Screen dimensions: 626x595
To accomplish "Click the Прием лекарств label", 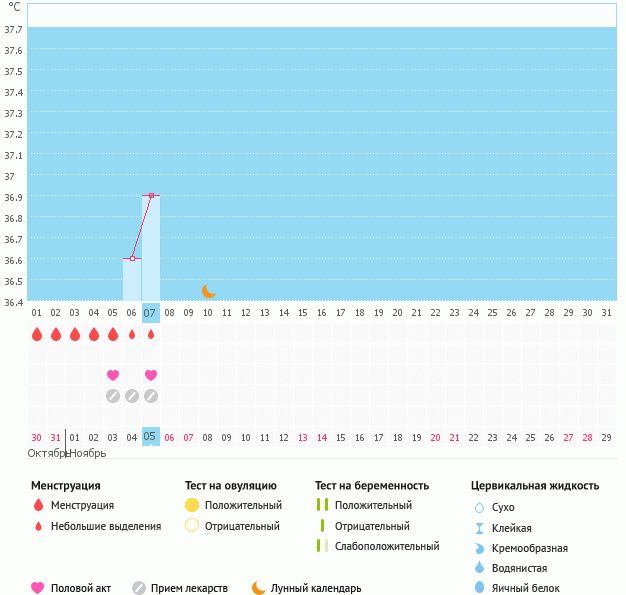I will point(189,588).
